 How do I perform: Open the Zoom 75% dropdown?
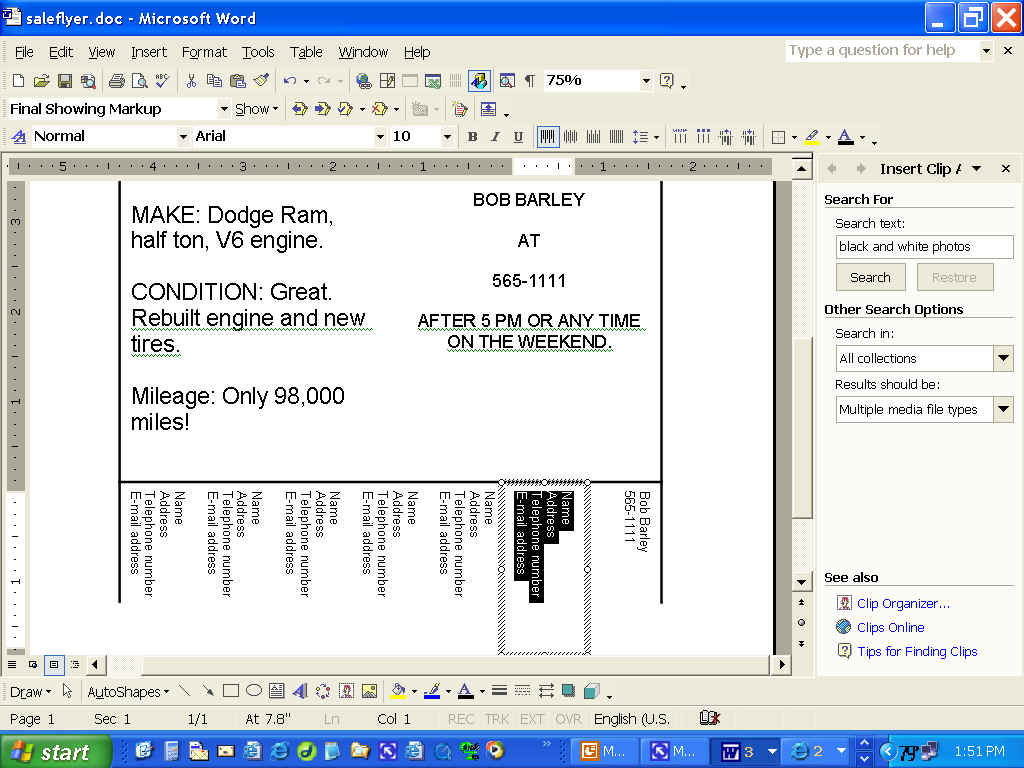tap(646, 81)
